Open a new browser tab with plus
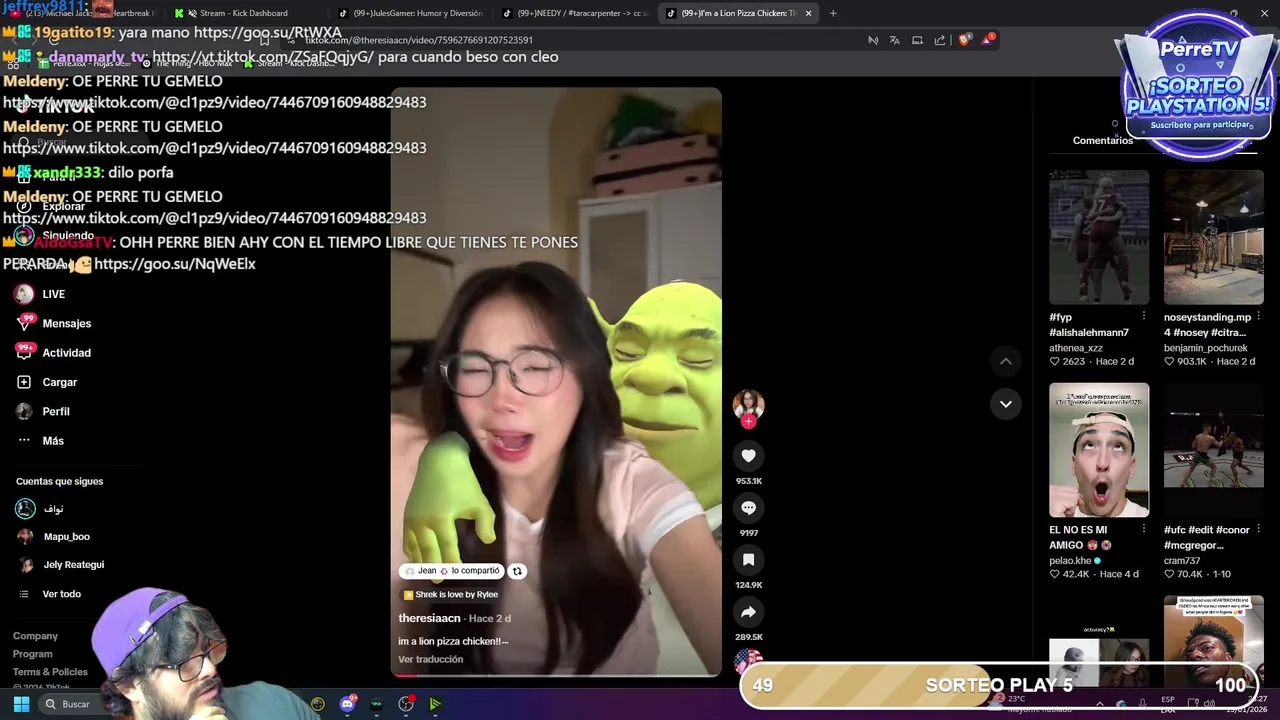This screenshot has height=720, width=1280. (833, 13)
